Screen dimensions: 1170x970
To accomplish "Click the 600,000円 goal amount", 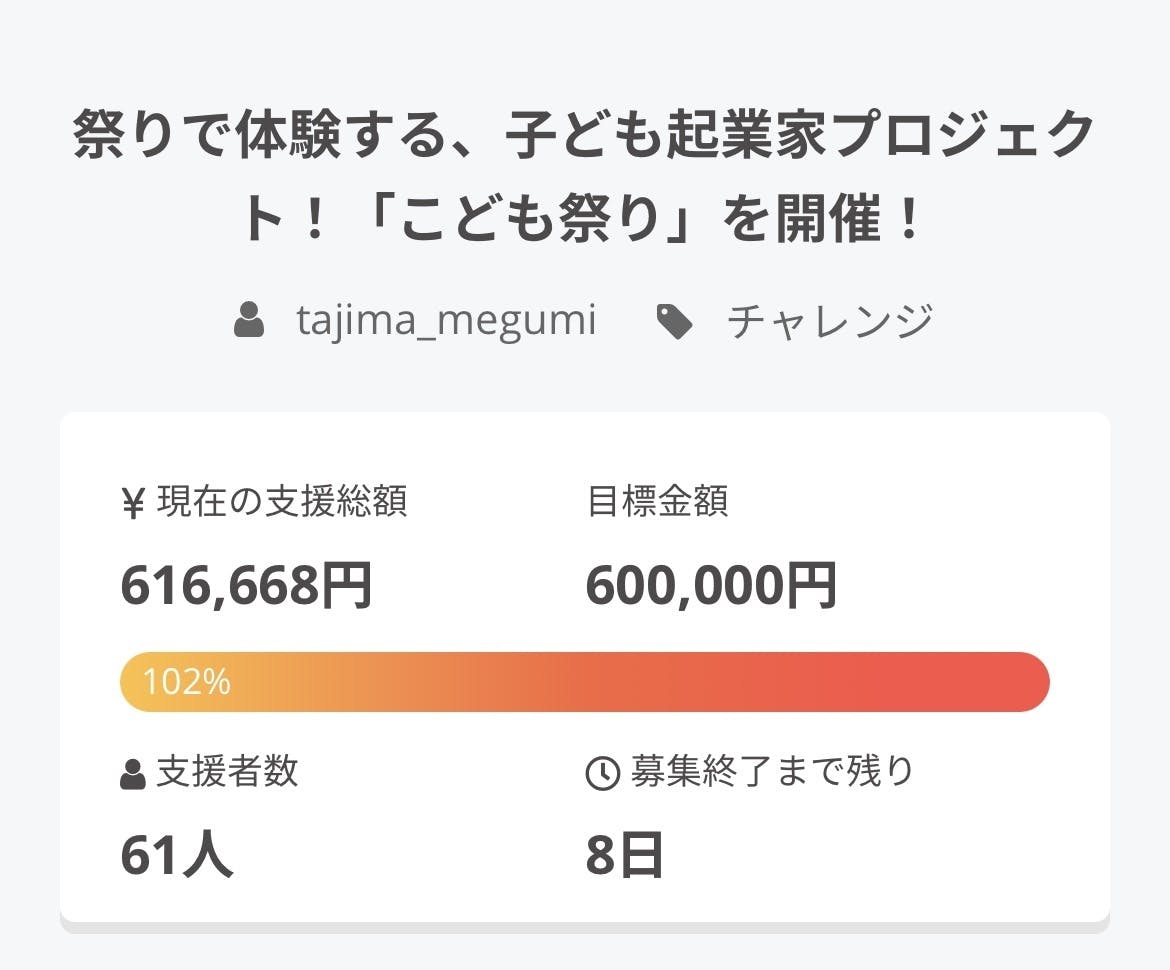I will coord(711,585).
